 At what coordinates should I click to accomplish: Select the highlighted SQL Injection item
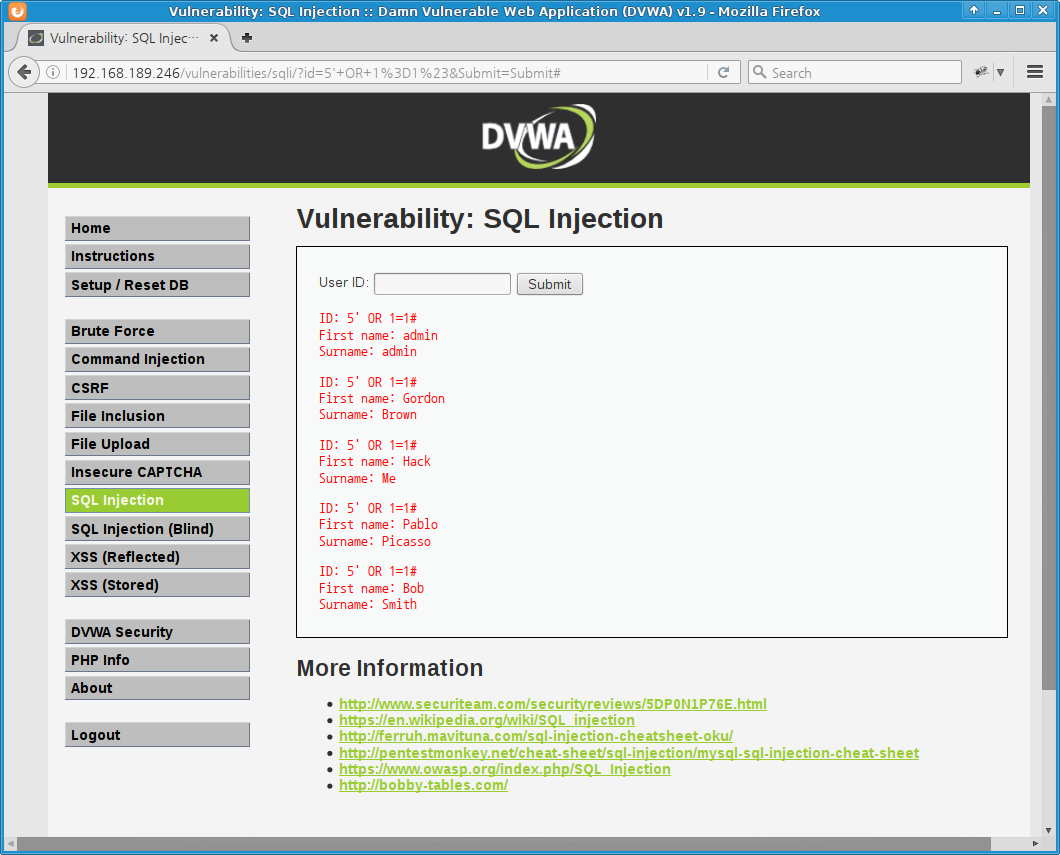pyautogui.click(x=158, y=500)
